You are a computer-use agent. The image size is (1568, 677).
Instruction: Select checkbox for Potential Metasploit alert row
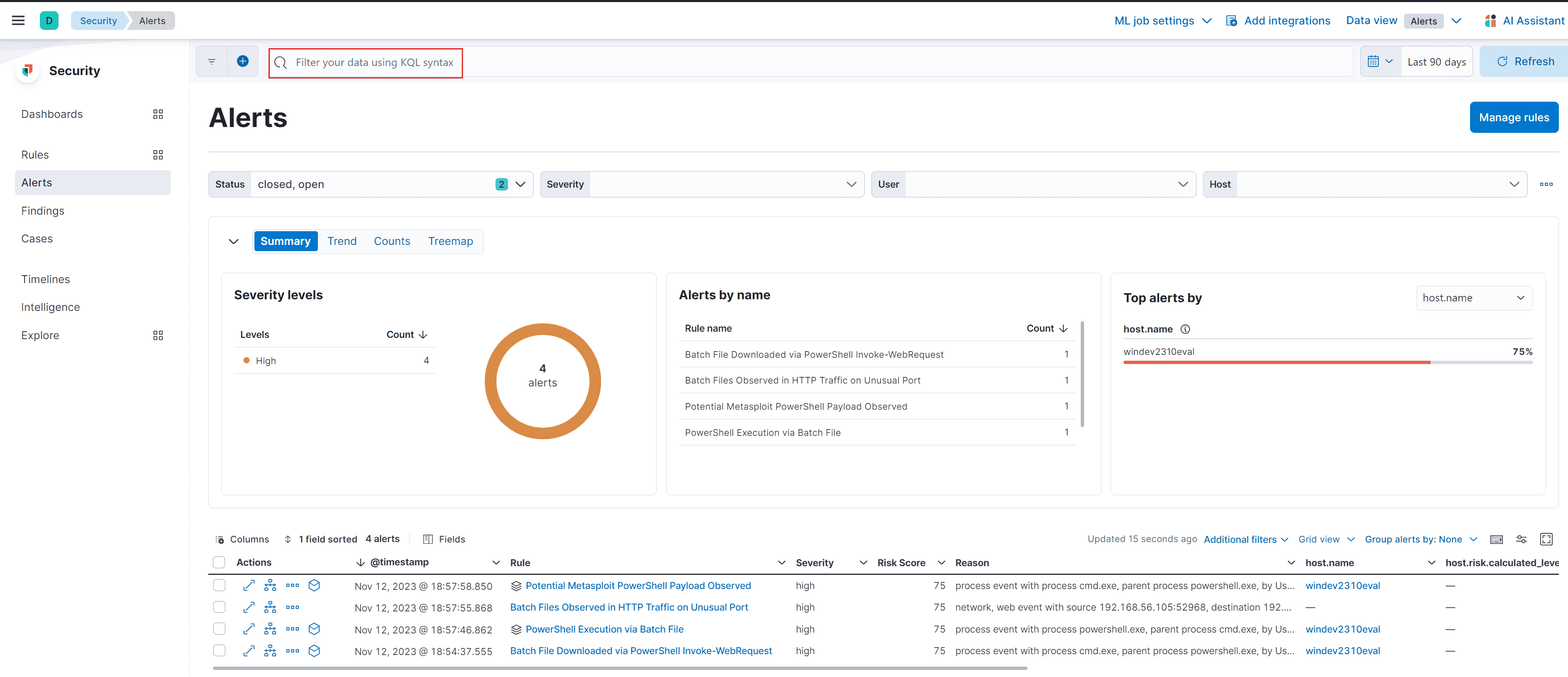(219, 586)
